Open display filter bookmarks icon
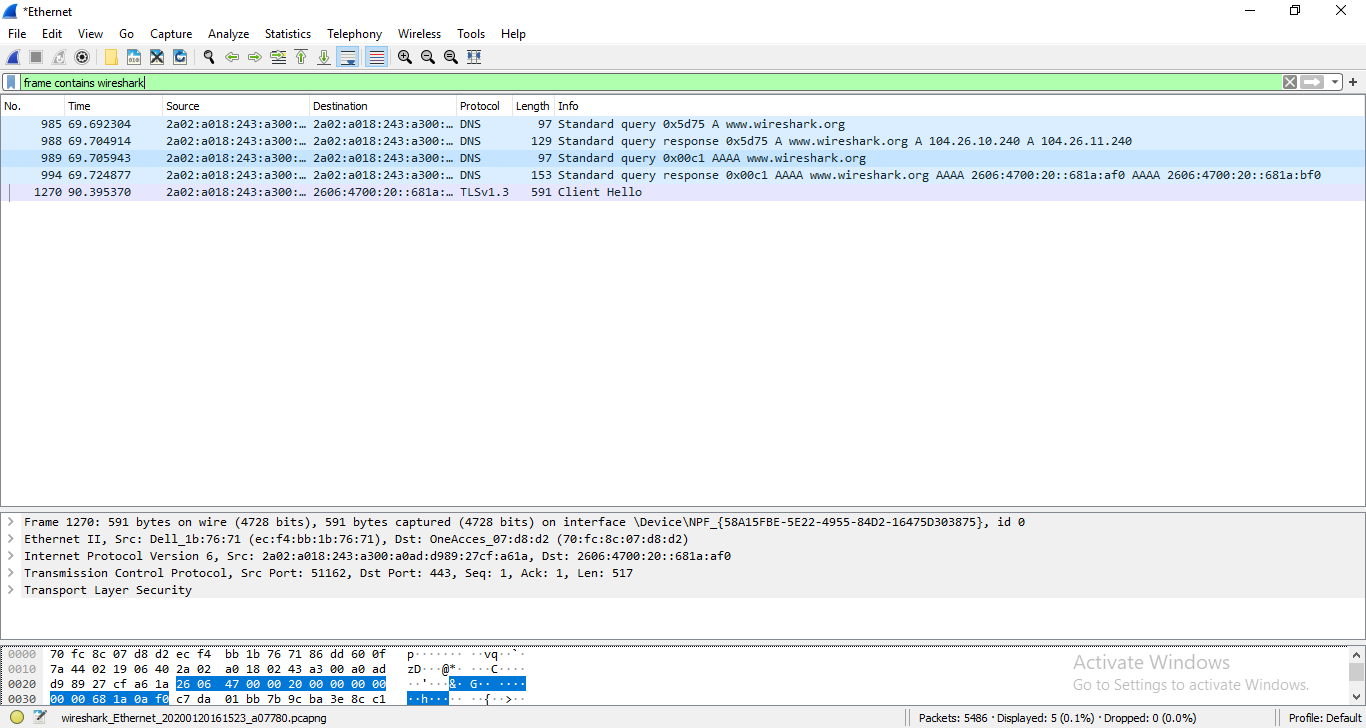Screen dimensions: 1366x728 tap(11, 83)
